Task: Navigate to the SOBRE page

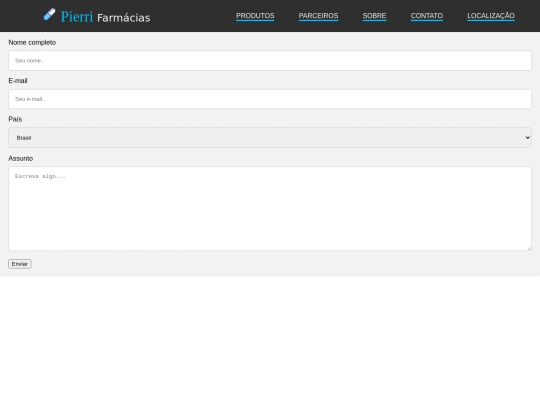Action: click(374, 16)
